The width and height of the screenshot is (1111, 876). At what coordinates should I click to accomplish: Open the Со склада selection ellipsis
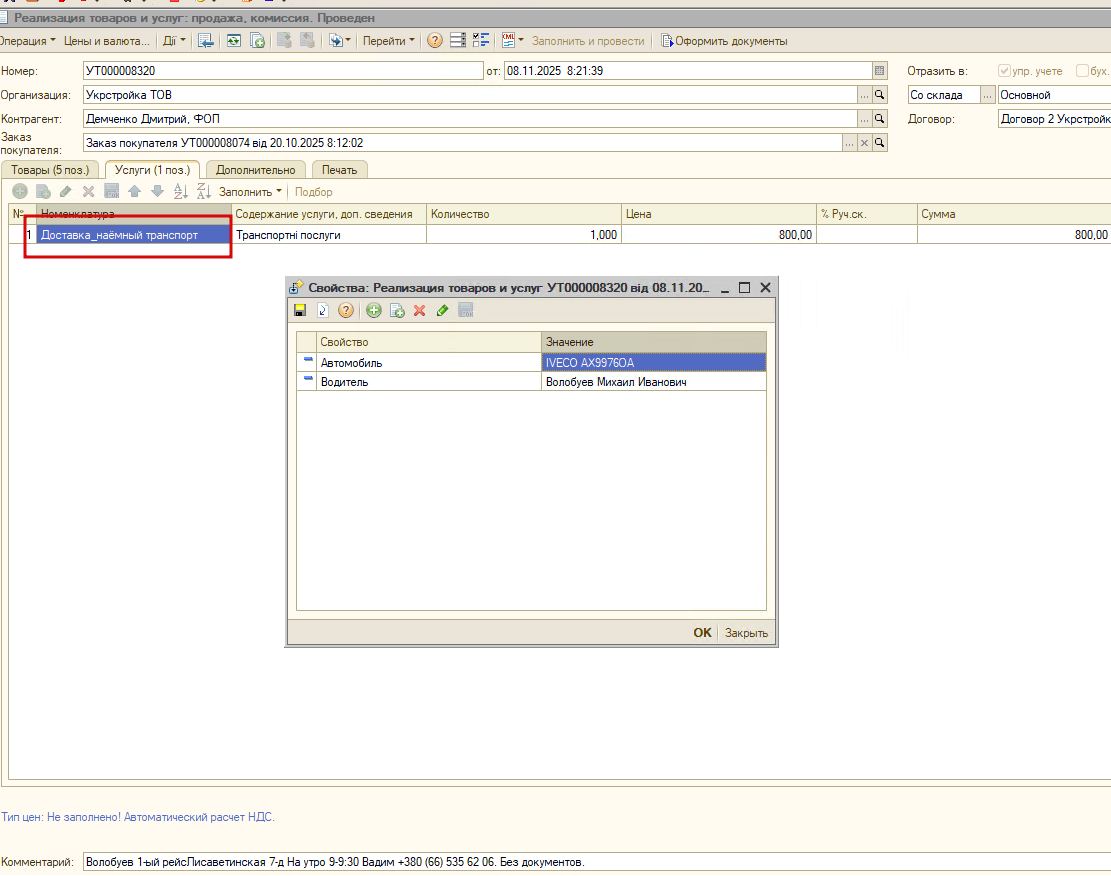987,94
